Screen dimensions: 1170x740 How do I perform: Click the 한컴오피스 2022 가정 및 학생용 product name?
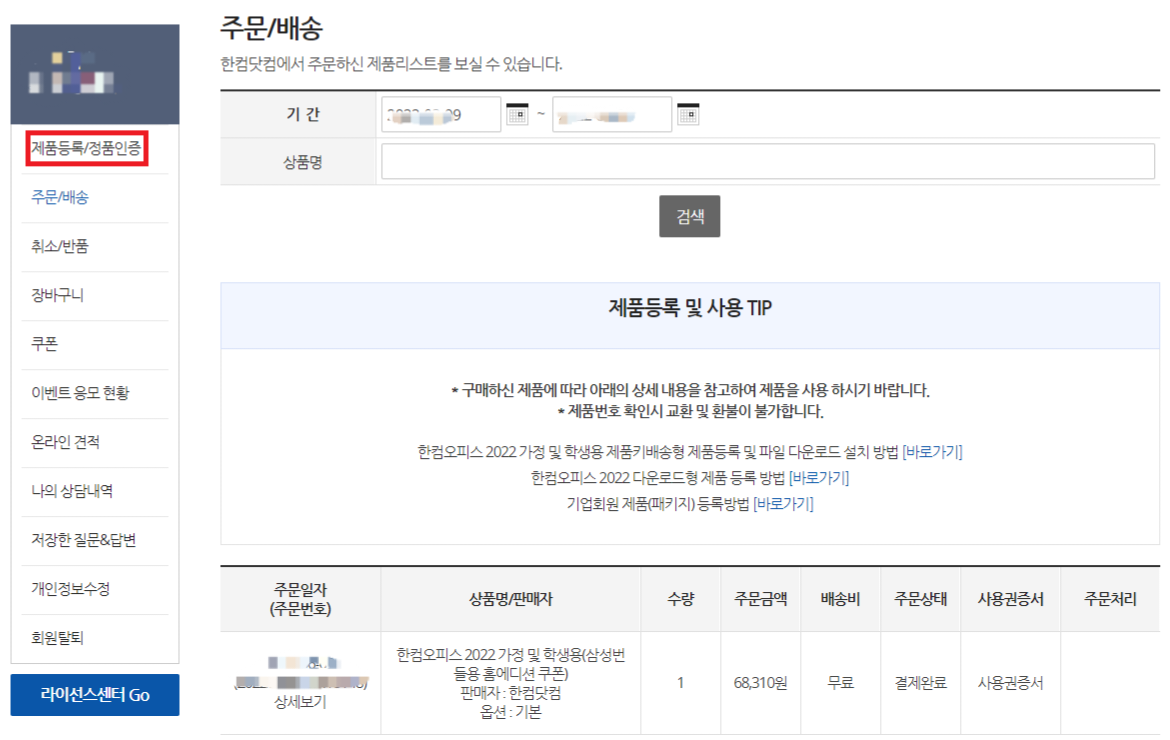510,664
